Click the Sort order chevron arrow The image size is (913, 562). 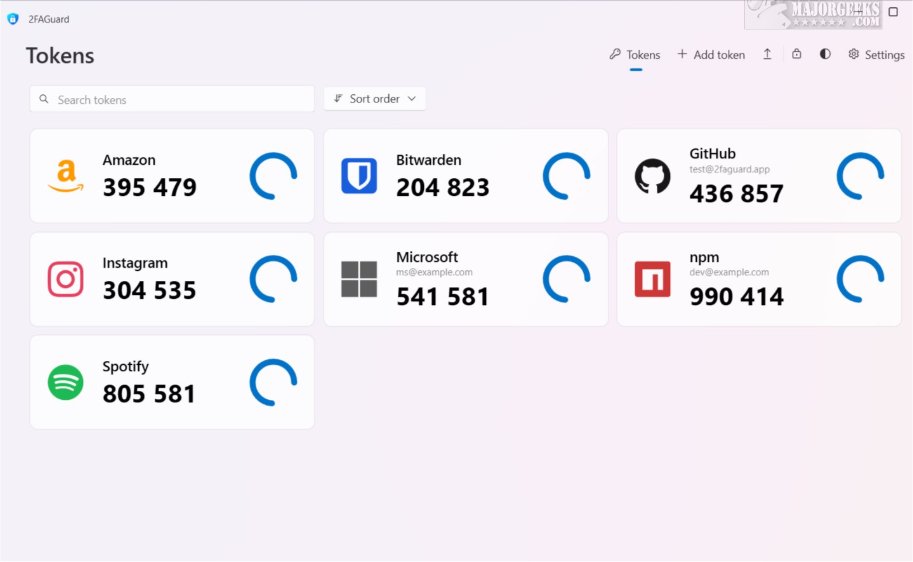(x=412, y=98)
